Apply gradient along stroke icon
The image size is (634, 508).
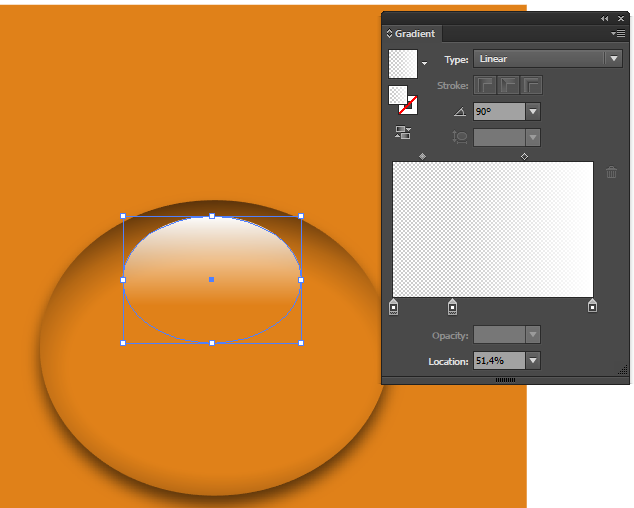click(508, 85)
